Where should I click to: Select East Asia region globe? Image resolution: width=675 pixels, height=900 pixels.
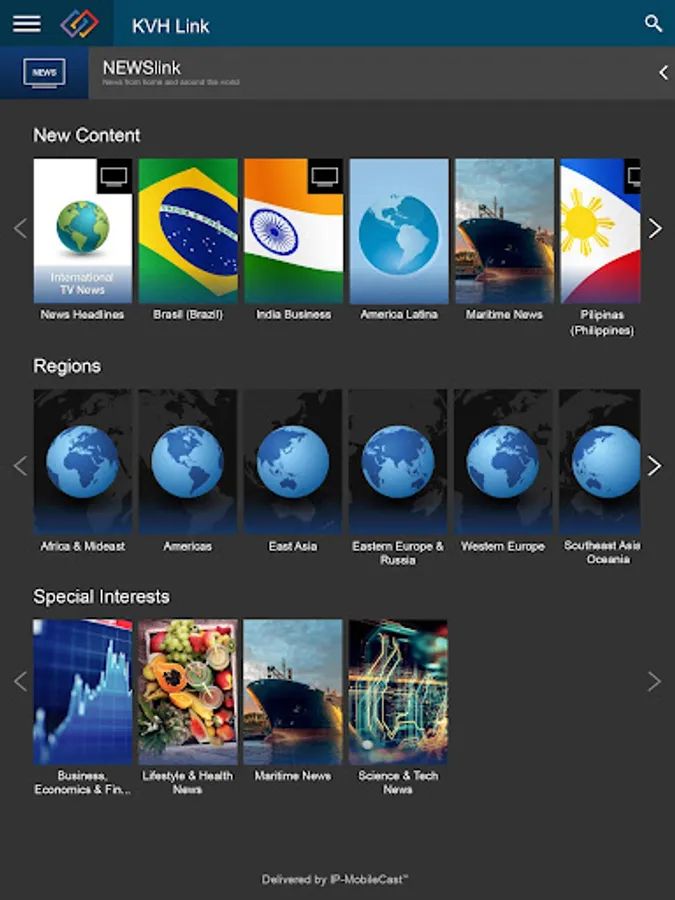click(293, 461)
